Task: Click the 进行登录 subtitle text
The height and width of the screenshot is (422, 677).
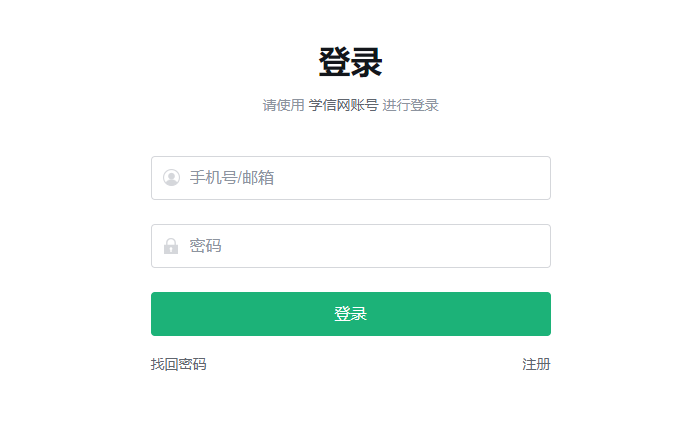Action: pos(410,105)
